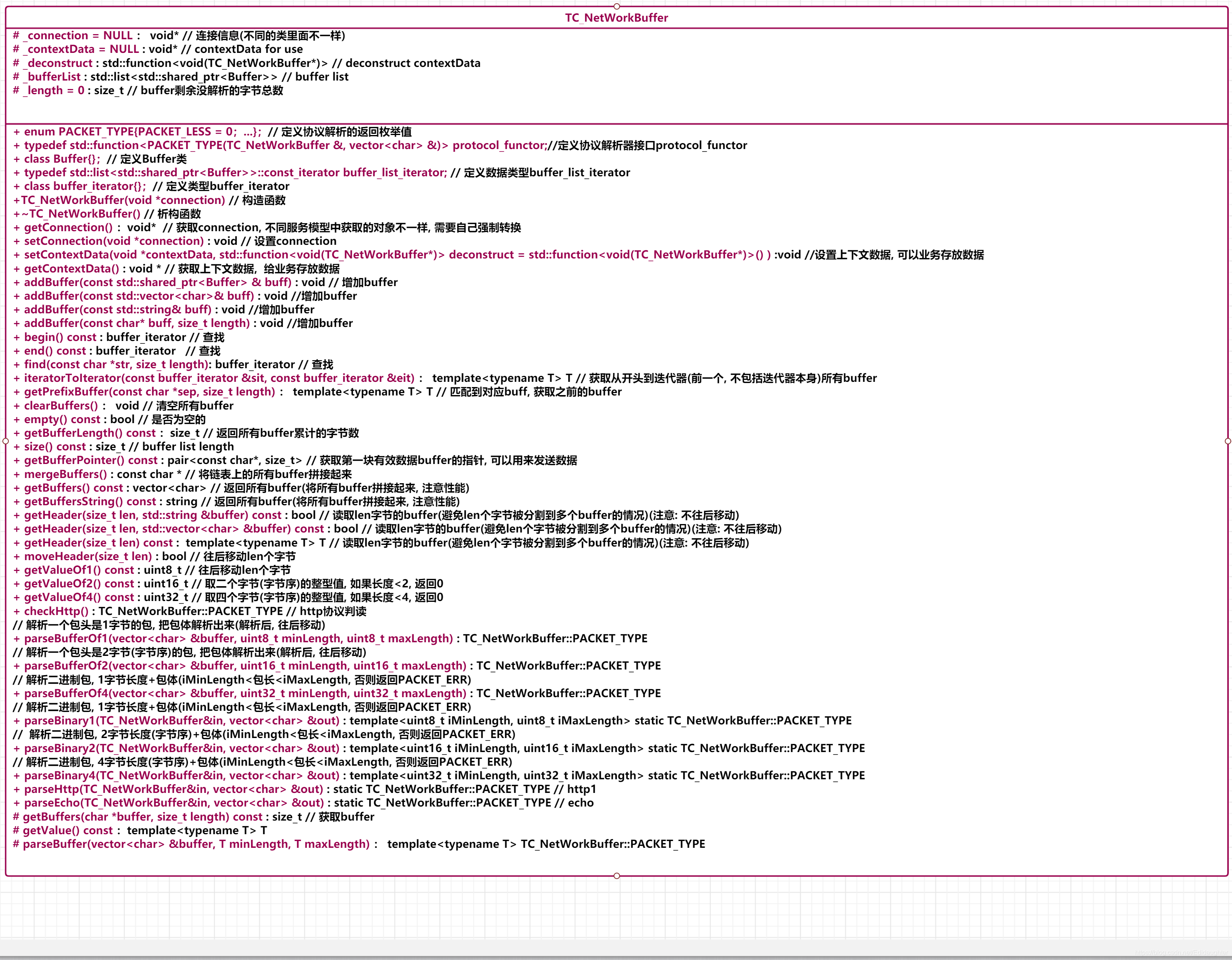This screenshot has height=960, width=1232.
Task: Select the clearBuffers() method entry
Action: 123,405
